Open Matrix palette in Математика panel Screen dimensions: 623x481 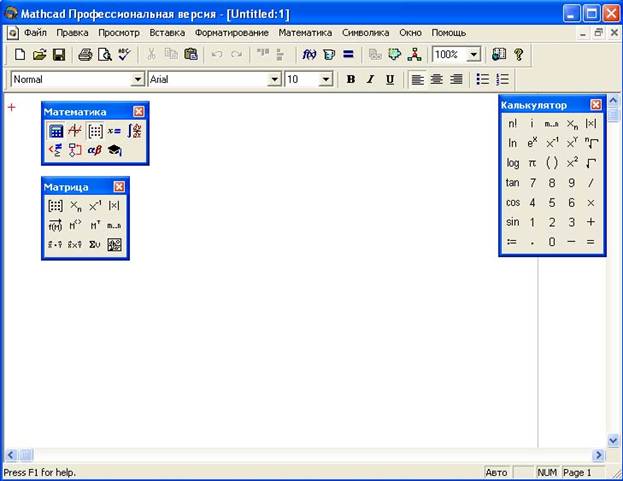pyautogui.click(x=95, y=131)
